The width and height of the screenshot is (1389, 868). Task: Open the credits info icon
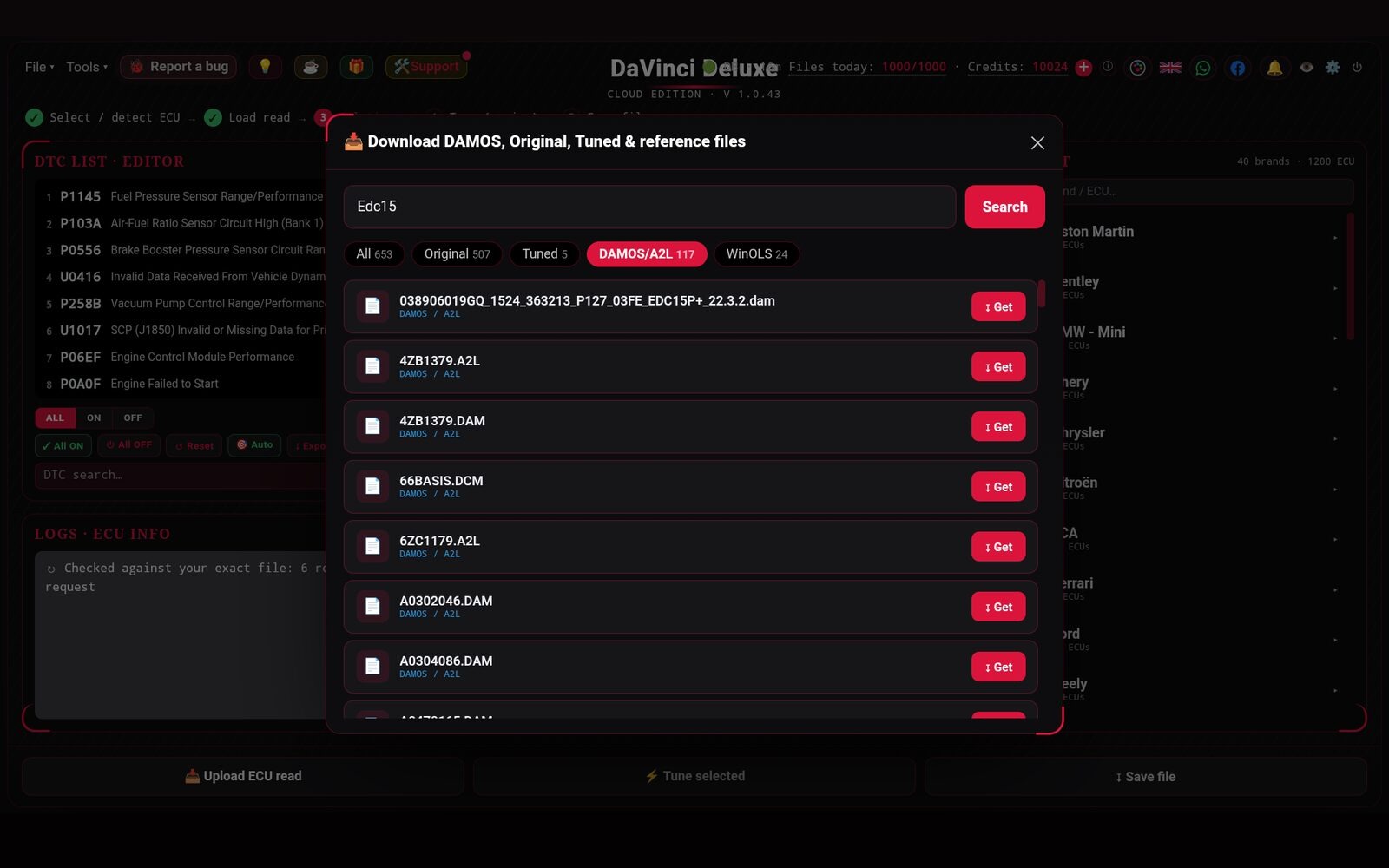point(1108,67)
